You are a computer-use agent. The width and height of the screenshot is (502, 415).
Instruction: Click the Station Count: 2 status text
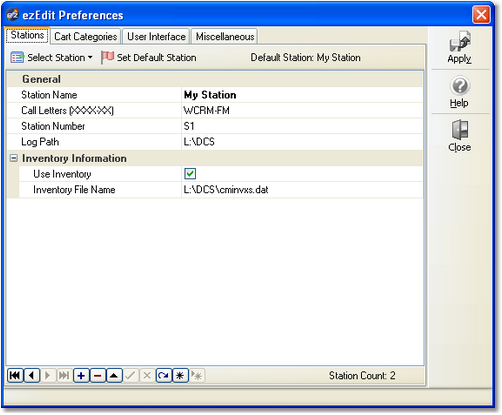coord(362,376)
